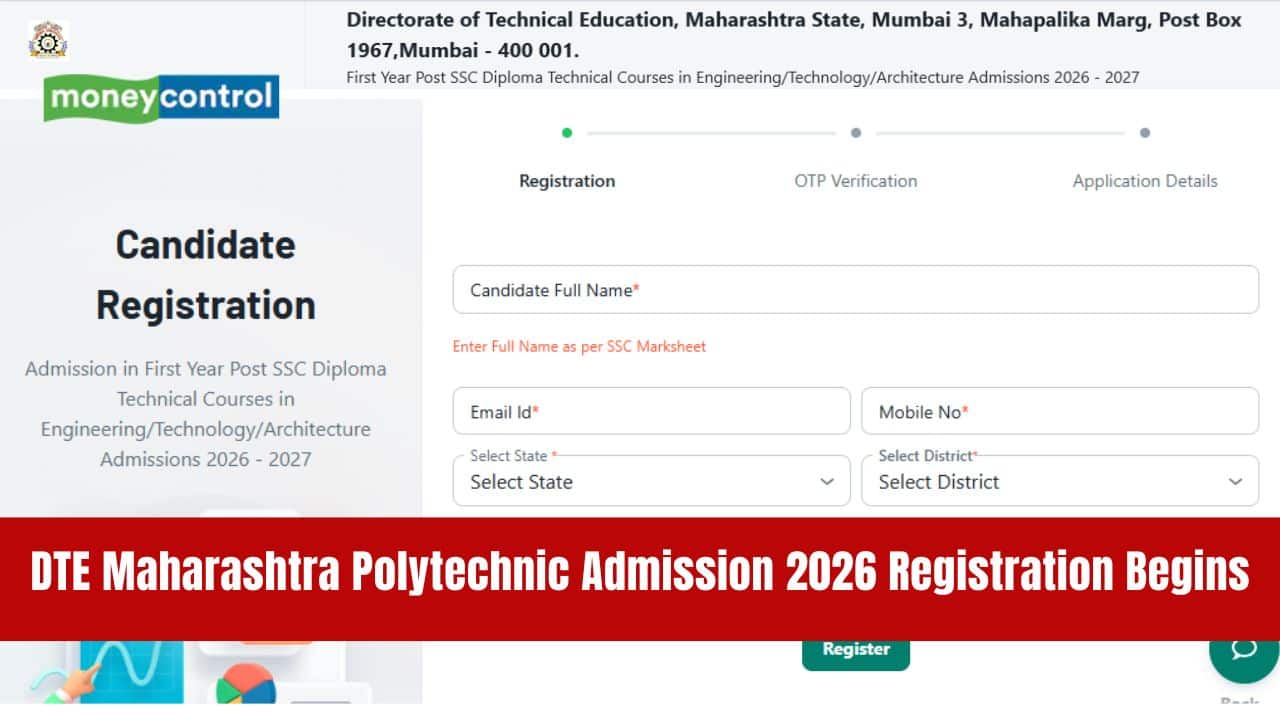Image resolution: width=1280 pixels, height=720 pixels.
Task: Expand the Select State chevron arrow
Action: pos(827,482)
